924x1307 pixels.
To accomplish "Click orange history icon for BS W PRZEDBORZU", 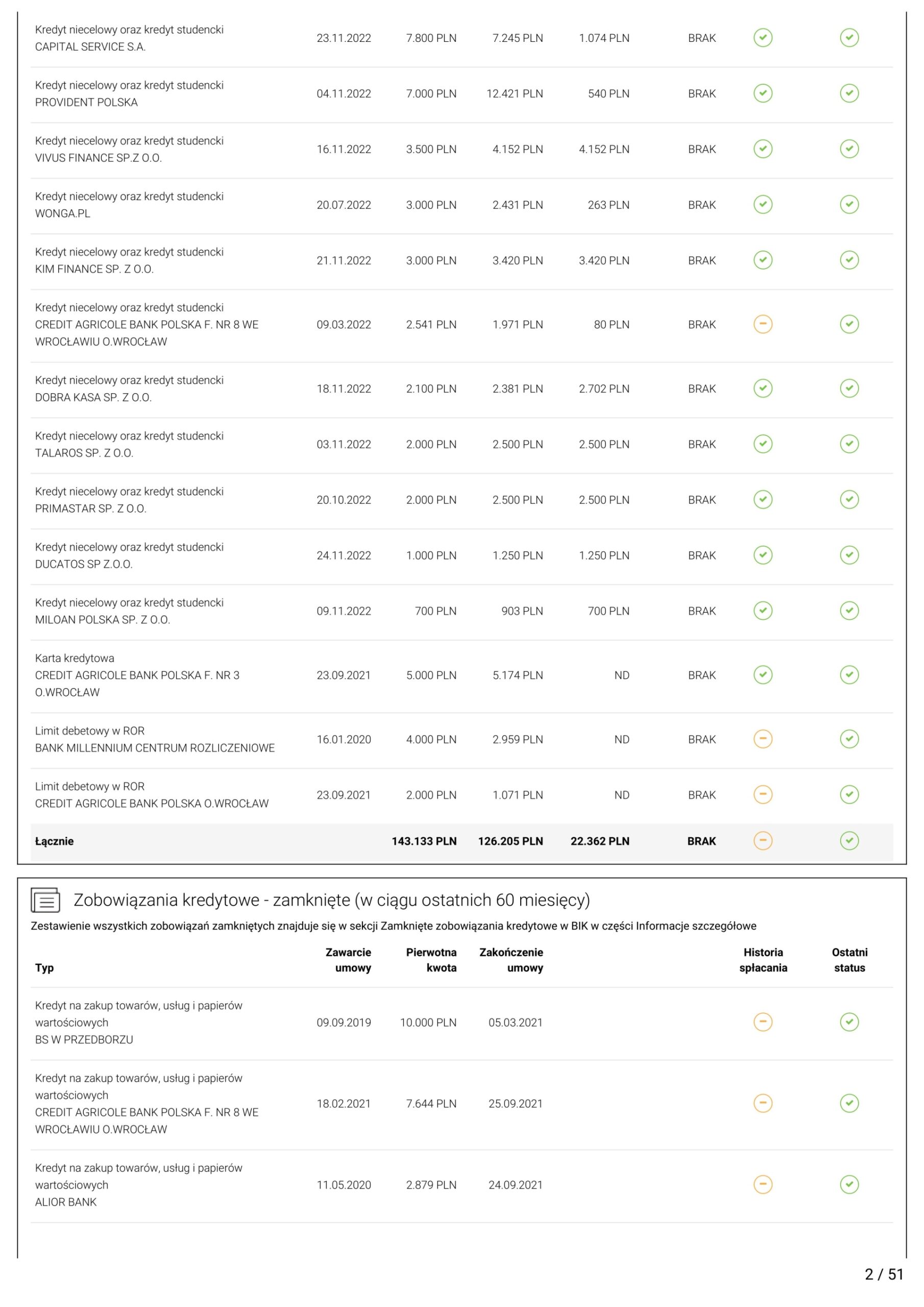I will click(x=763, y=1023).
